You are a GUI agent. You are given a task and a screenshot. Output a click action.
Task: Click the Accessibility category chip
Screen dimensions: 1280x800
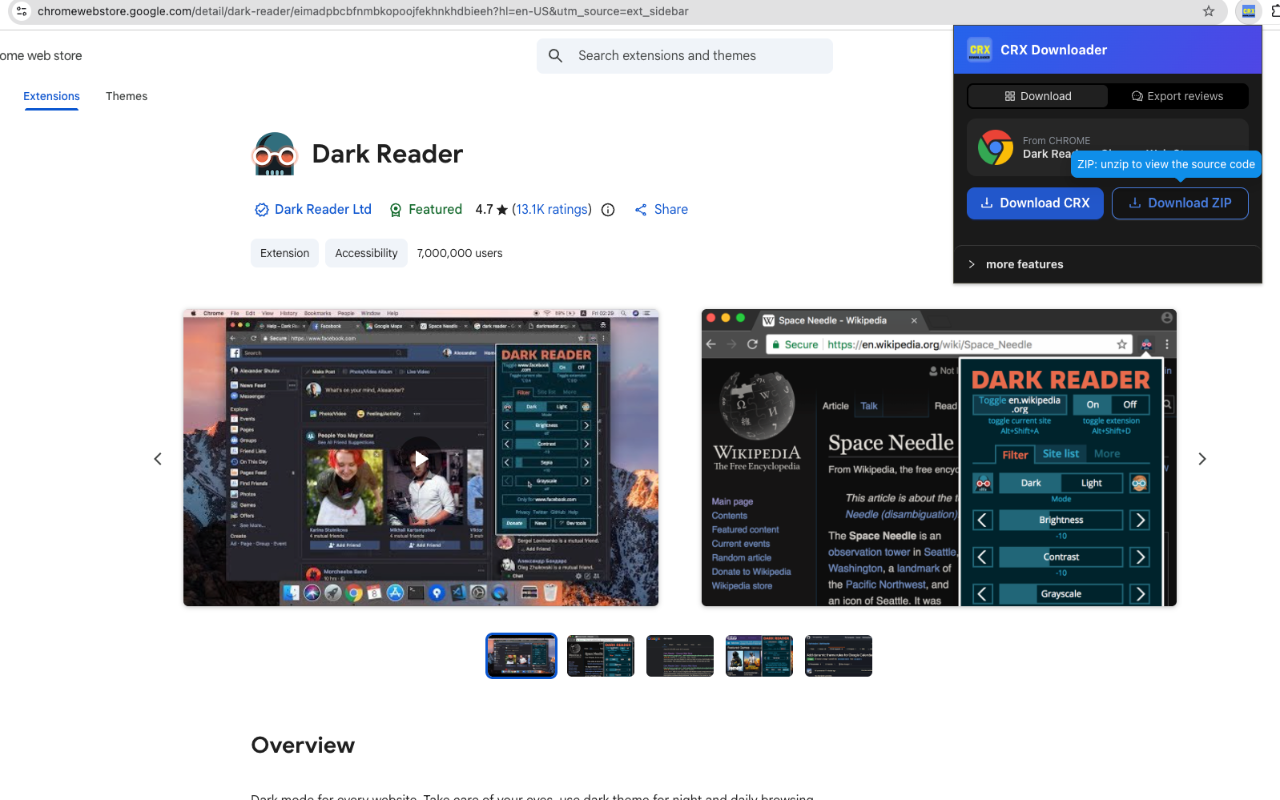coord(366,253)
